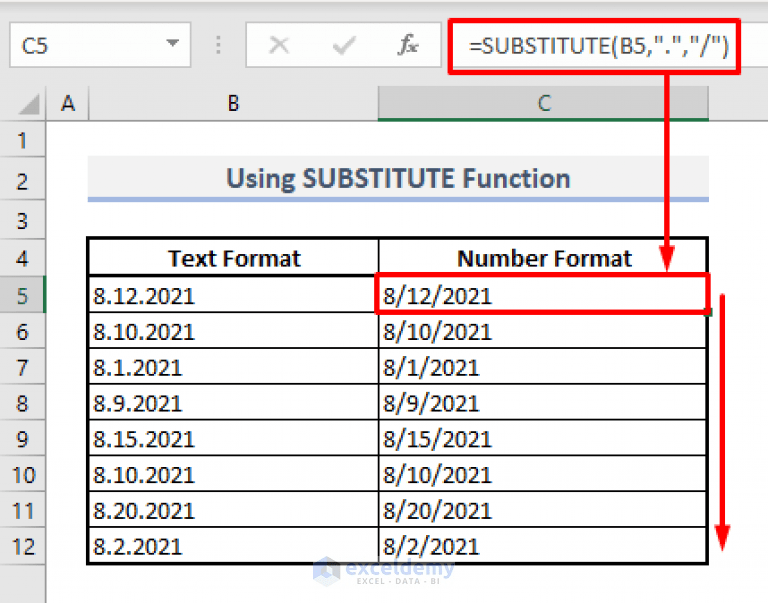Select row 3 header
This screenshot has height=603, width=768.
pyautogui.click(x=23, y=220)
